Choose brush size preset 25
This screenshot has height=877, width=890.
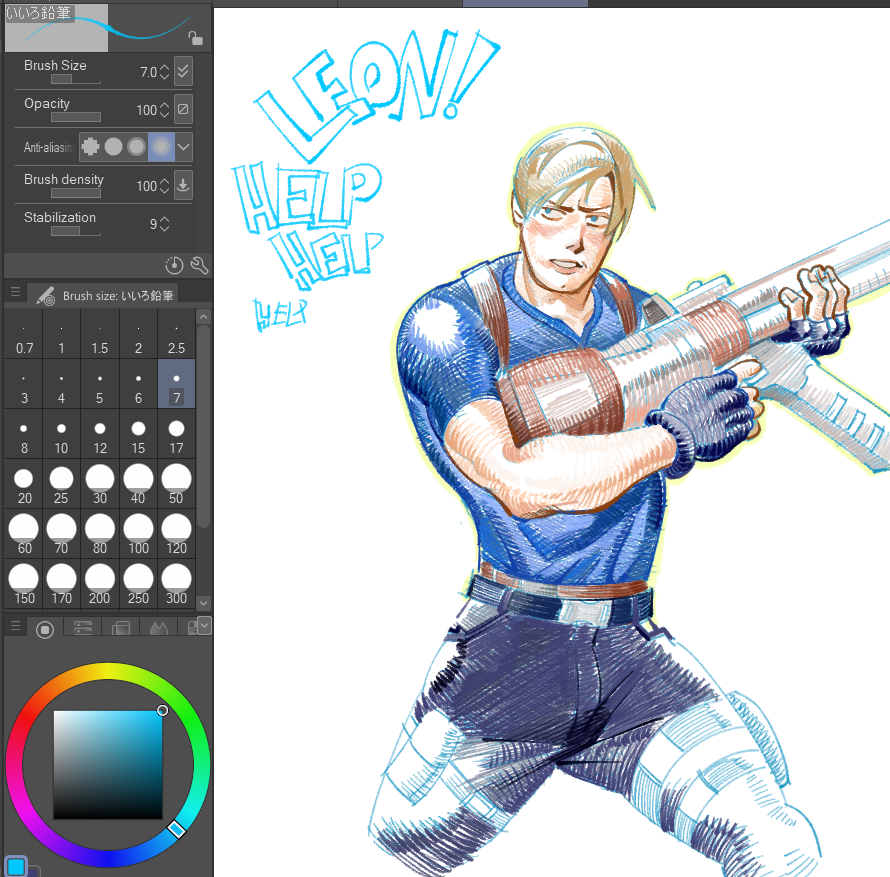(61, 484)
